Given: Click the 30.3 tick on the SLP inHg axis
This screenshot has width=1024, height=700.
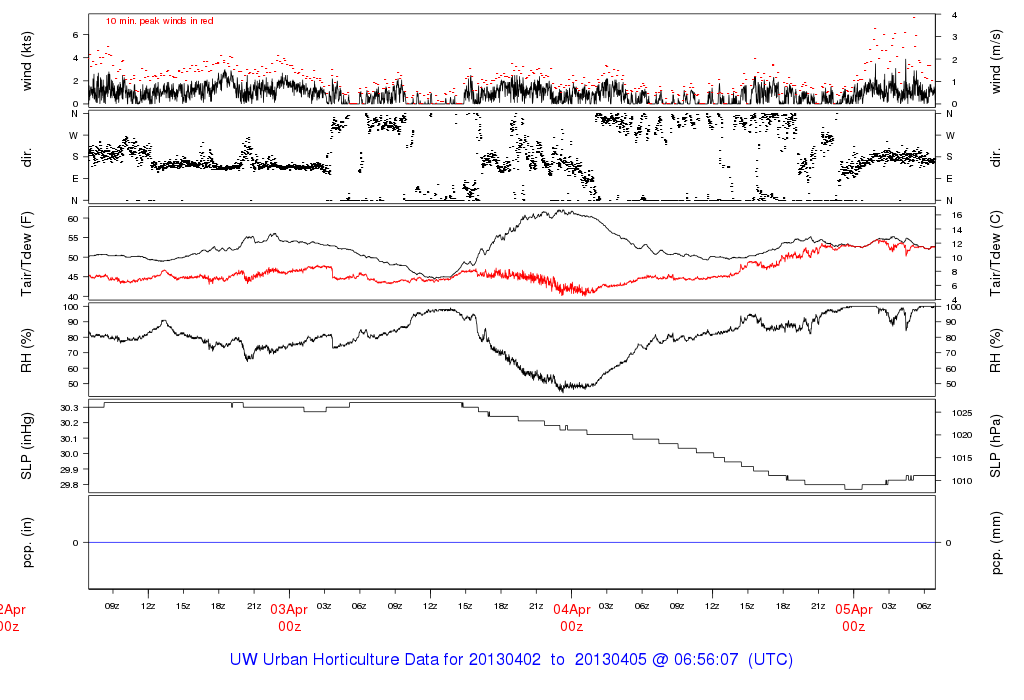Looking at the screenshot, I should [x=69, y=408].
